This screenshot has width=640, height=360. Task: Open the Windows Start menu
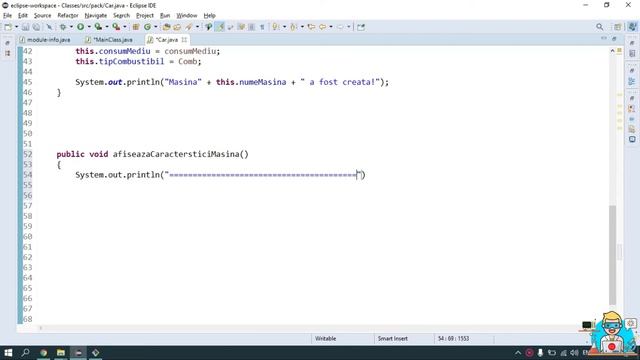8,353
